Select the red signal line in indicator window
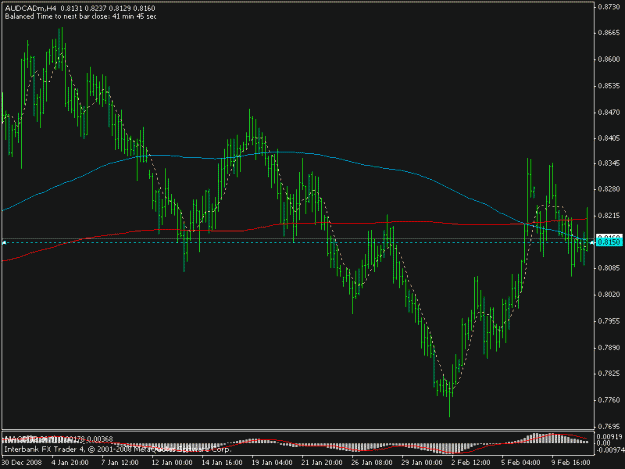 click(x=295, y=443)
